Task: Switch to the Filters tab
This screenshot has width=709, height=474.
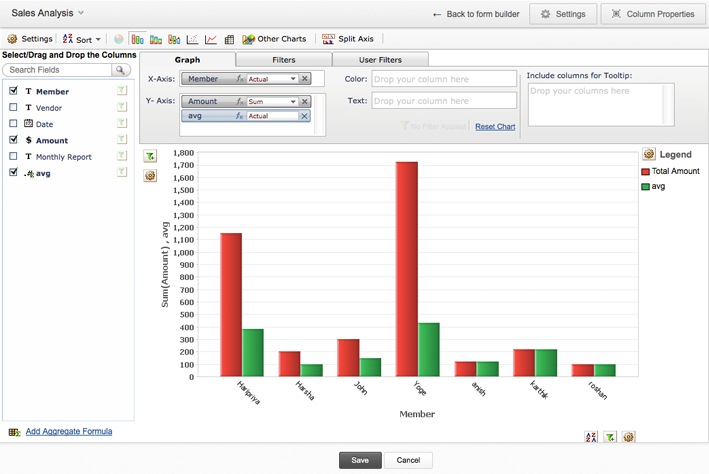Action: point(284,60)
